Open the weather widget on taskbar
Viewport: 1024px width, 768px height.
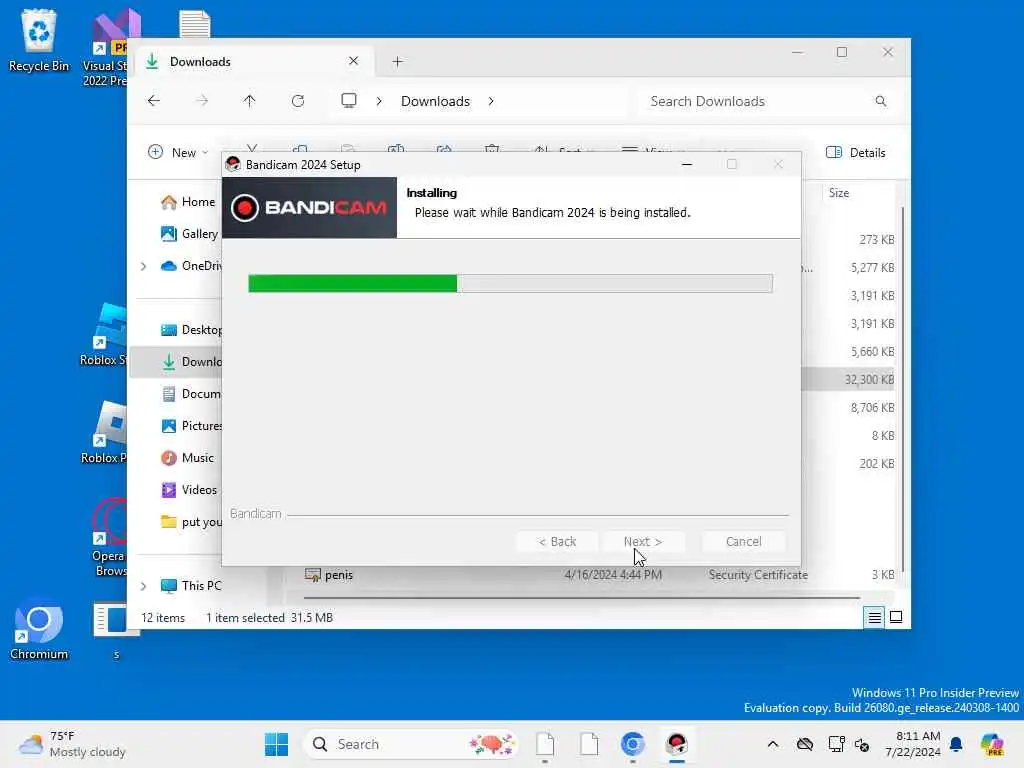(72, 744)
